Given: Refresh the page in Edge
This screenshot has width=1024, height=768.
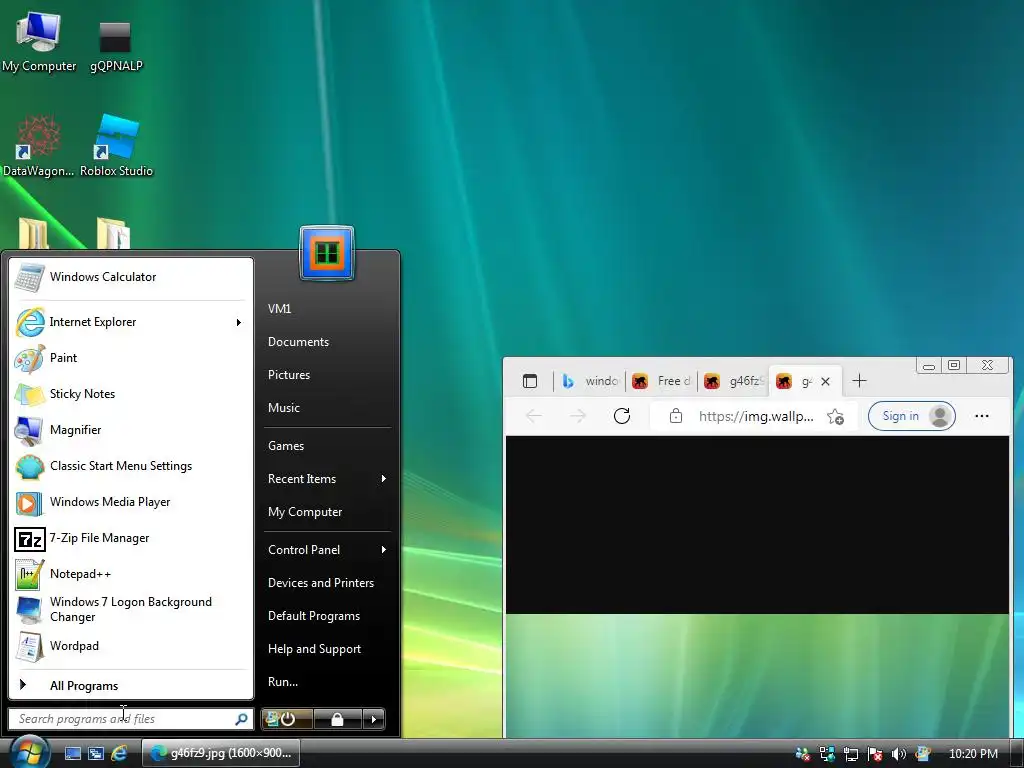Looking at the screenshot, I should 622,416.
